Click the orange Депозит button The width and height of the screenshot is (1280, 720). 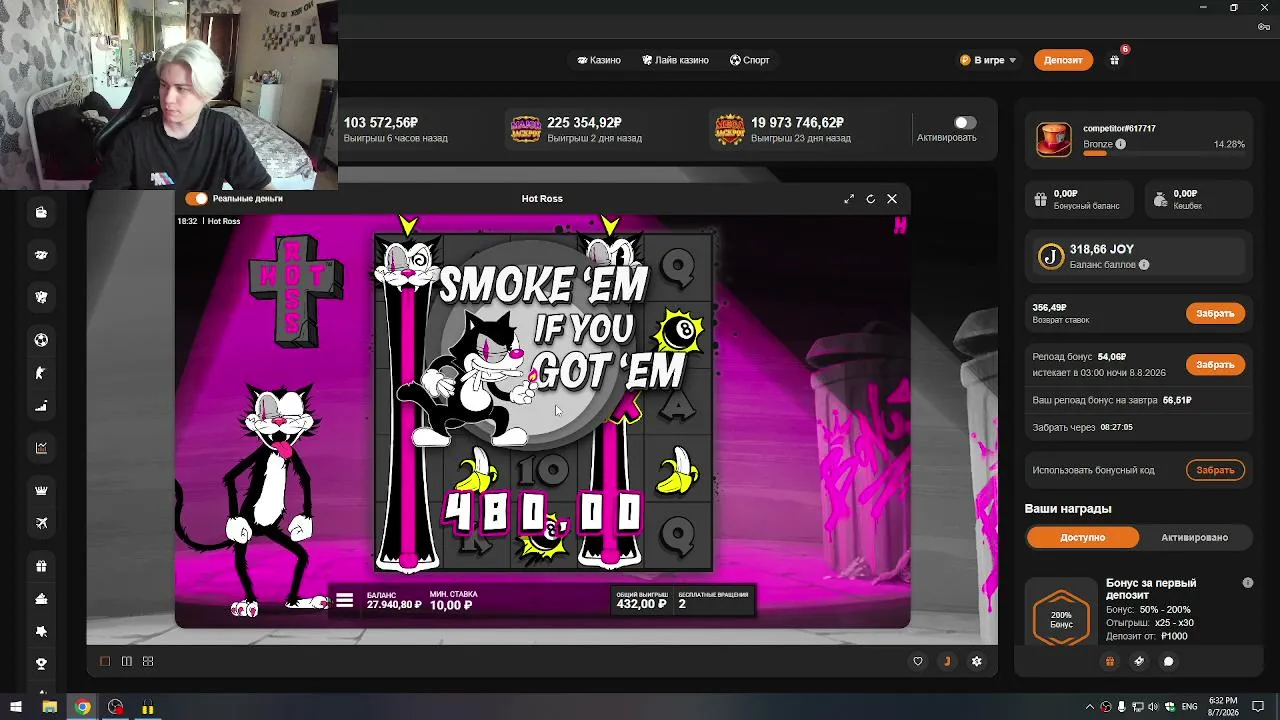(1063, 60)
